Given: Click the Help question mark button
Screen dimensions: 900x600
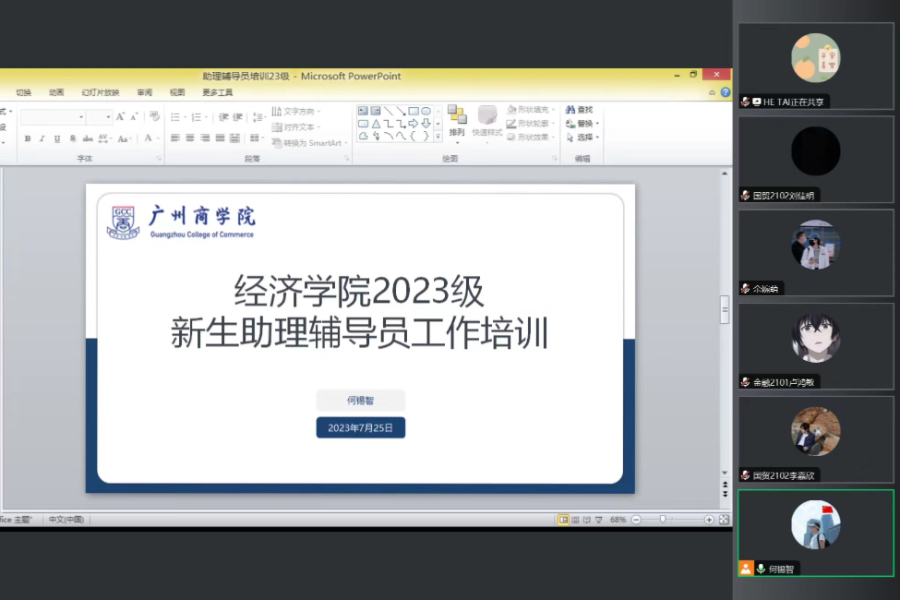Looking at the screenshot, I should pos(726,92).
